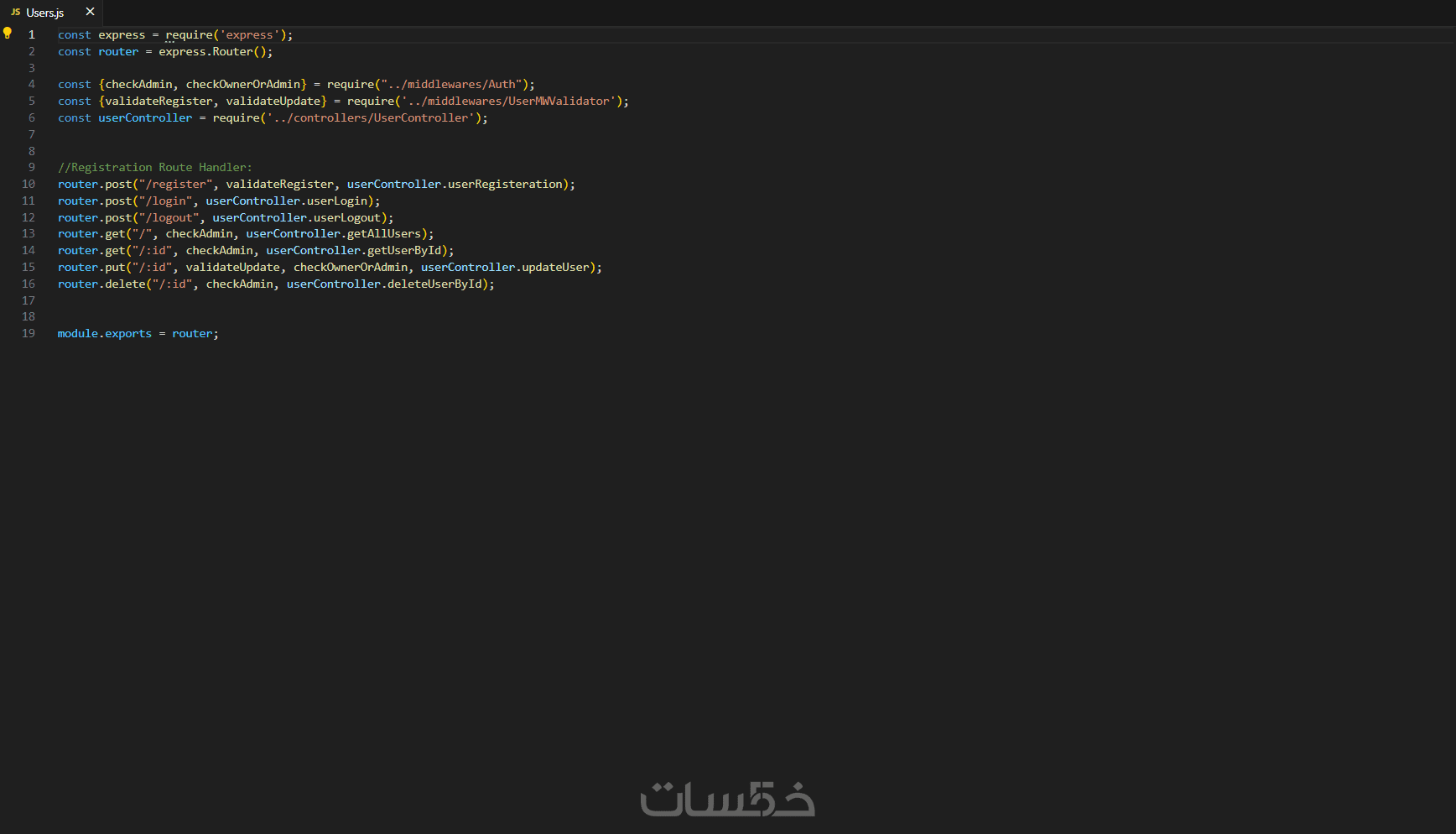The width and height of the screenshot is (1456, 834).
Task: Click userRegisteration on line 10
Action: click(x=505, y=185)
